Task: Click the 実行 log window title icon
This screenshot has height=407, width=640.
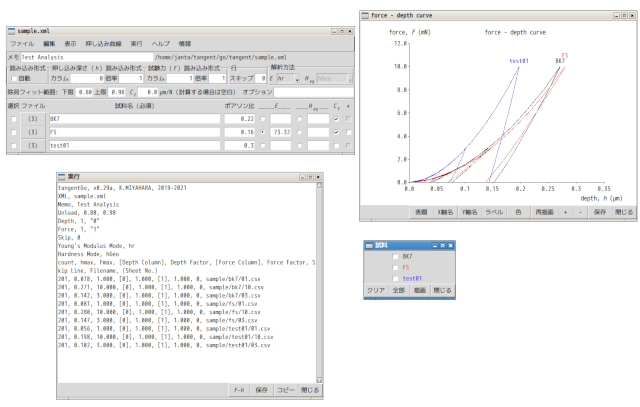Action: pyautogui.click(x=62, y=177)
